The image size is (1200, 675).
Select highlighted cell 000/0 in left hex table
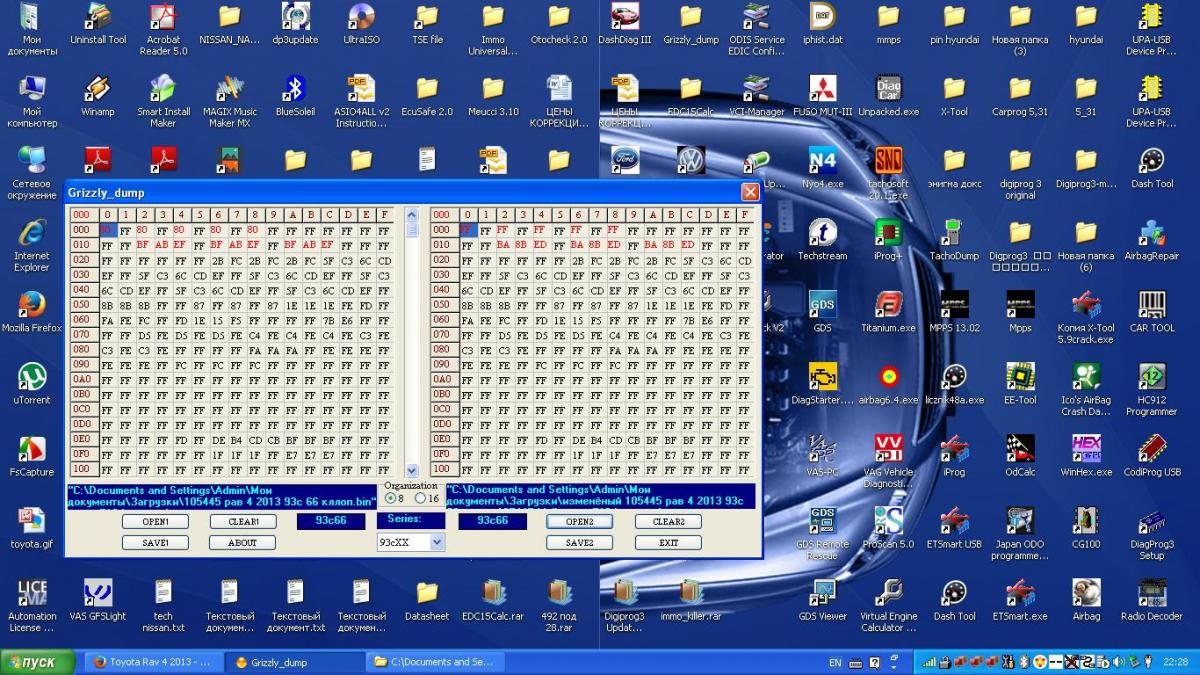(x=108, y=230)
